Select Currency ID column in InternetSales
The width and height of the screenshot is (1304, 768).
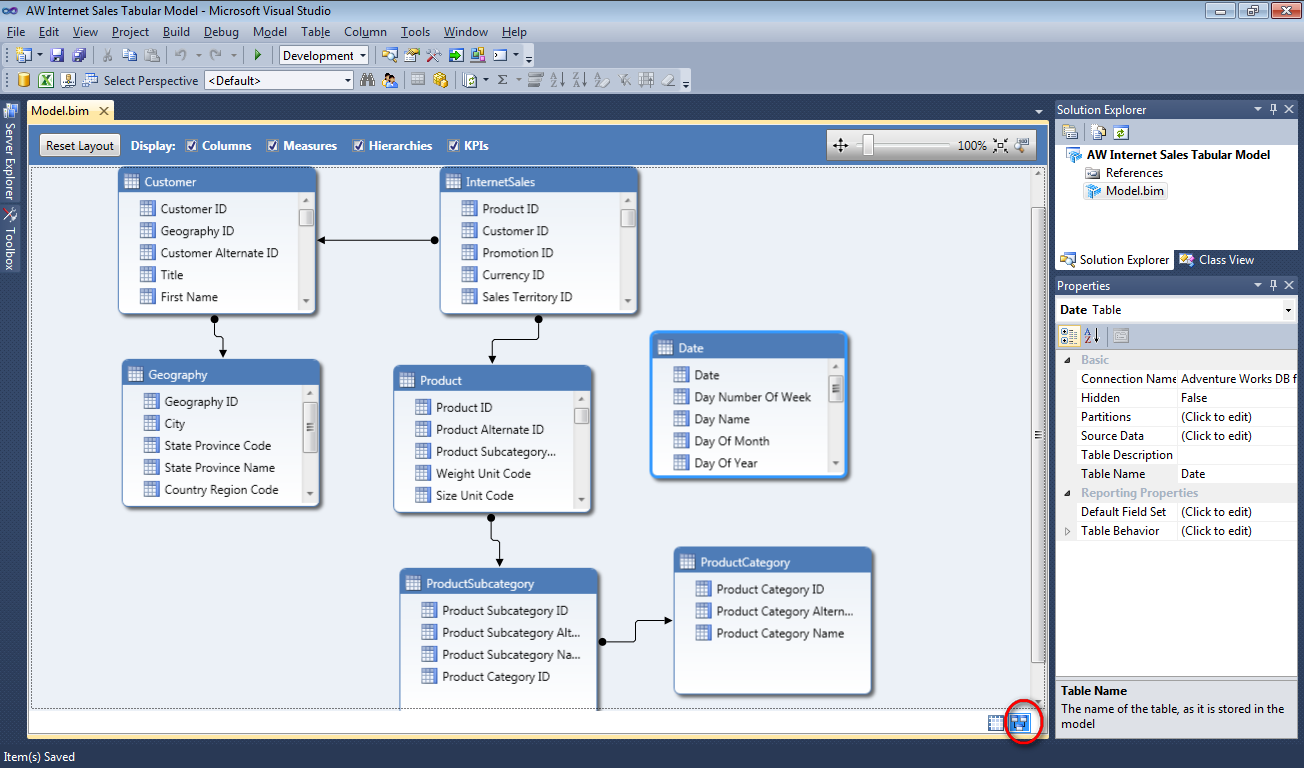coord(513,275)
